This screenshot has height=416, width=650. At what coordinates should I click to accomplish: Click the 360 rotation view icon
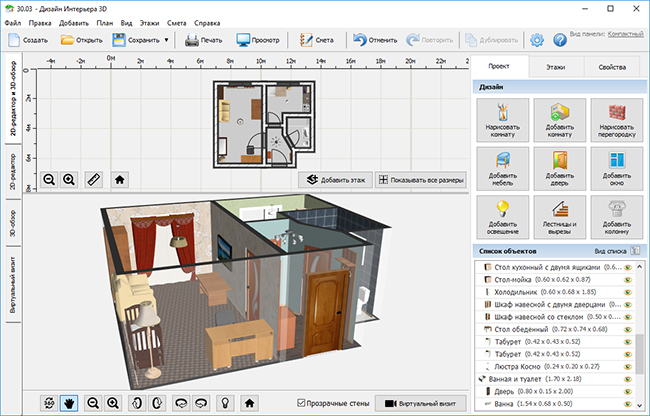(48, 403)
